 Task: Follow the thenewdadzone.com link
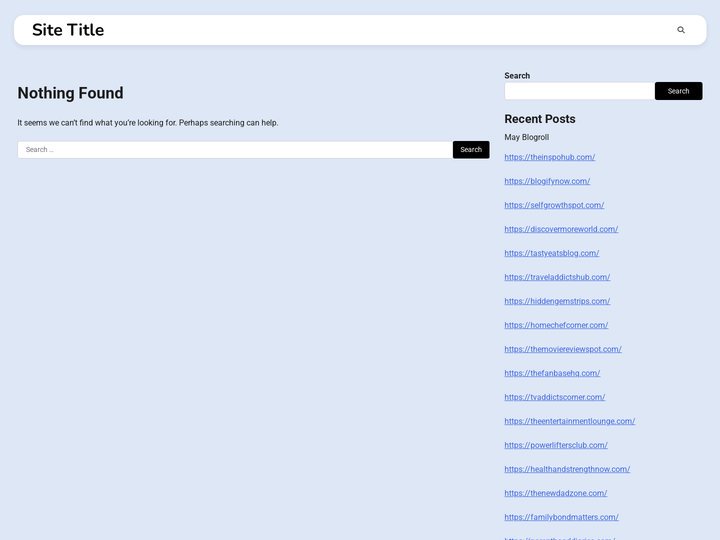pyautogui.click(x=556, y=493)
